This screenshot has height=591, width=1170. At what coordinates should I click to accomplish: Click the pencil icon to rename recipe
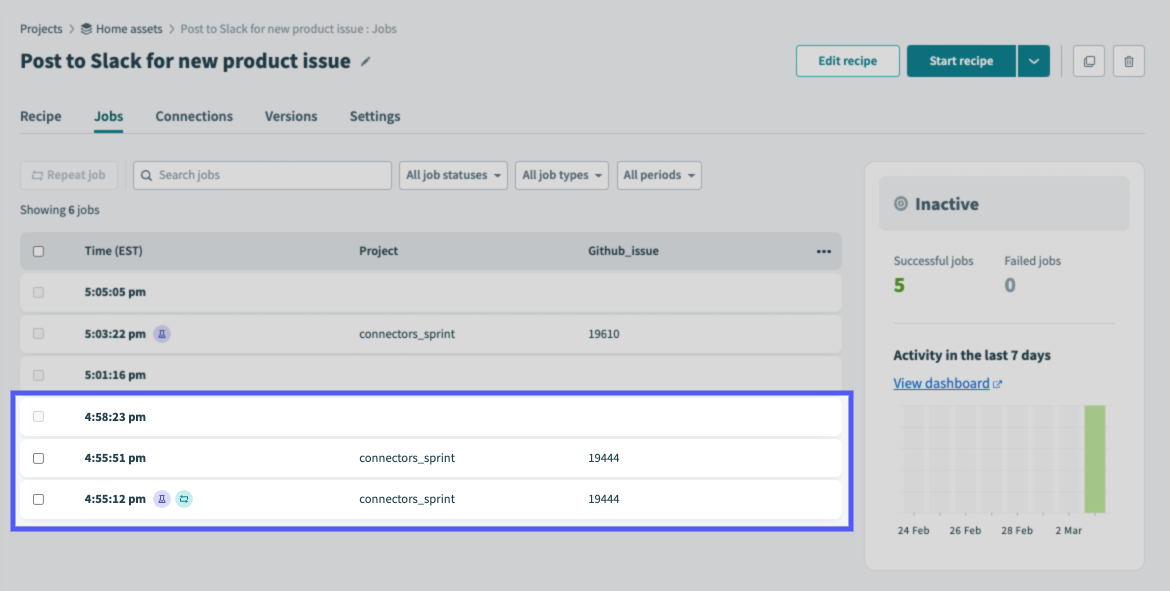[x=366, y=62]
